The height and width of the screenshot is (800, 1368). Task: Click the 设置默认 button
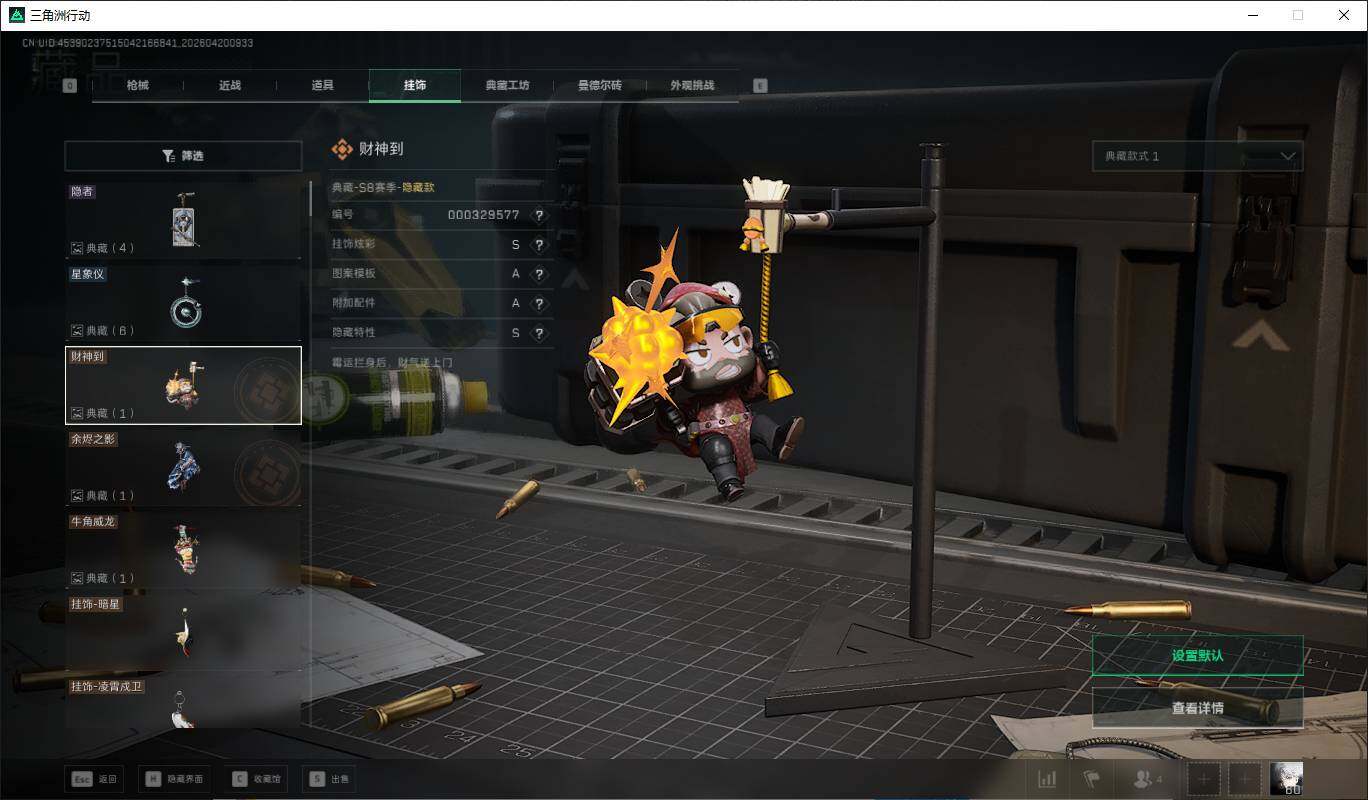tap(1198, 656)
